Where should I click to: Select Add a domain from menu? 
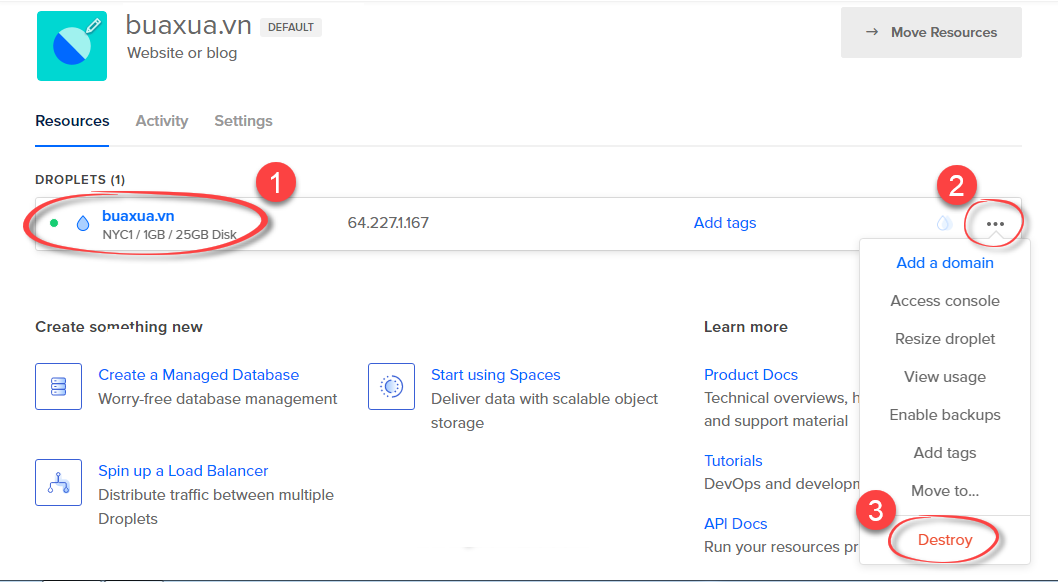point(945,263)
